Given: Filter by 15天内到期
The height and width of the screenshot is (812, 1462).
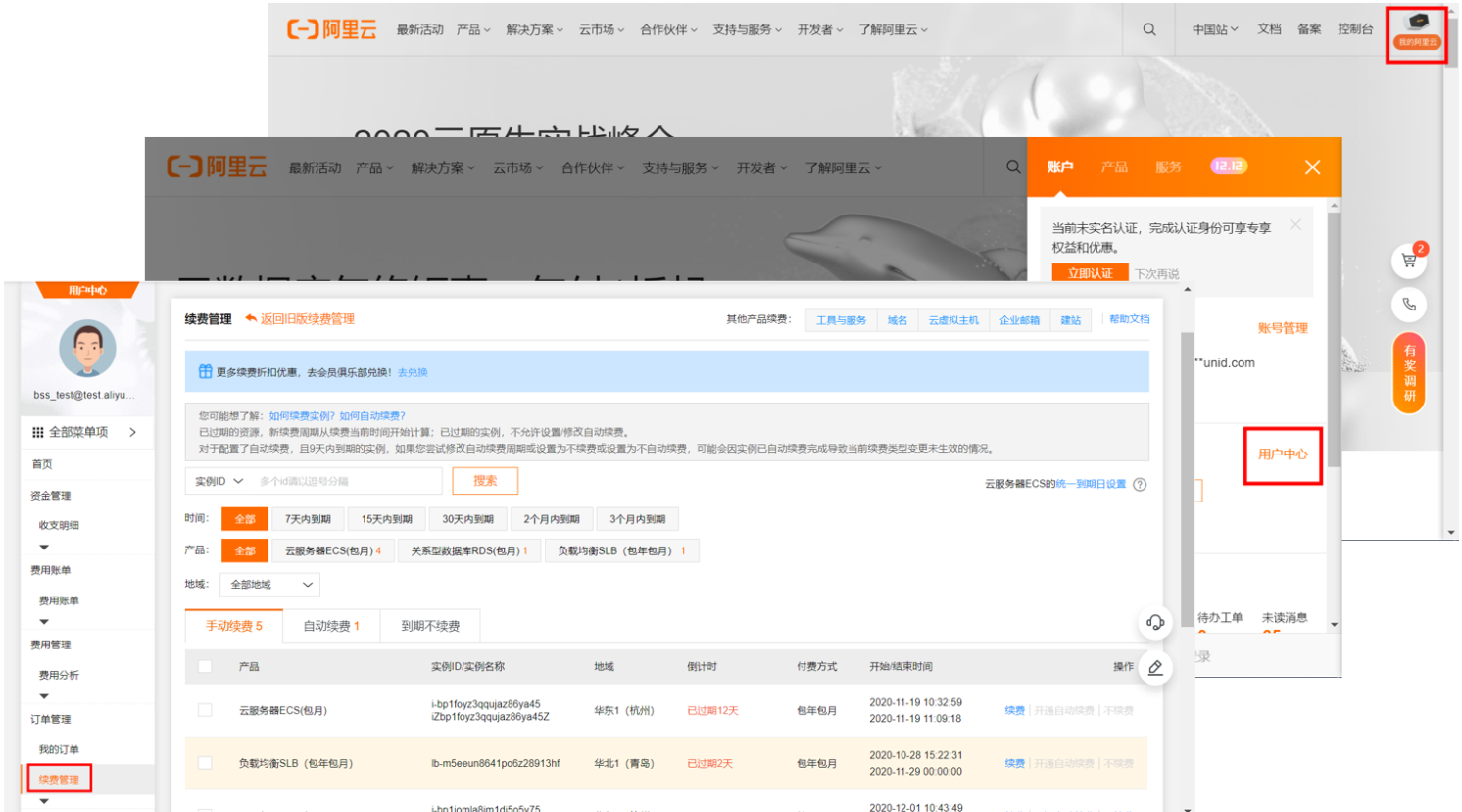Looking at the screenshot, I should (x=387, y=519).
